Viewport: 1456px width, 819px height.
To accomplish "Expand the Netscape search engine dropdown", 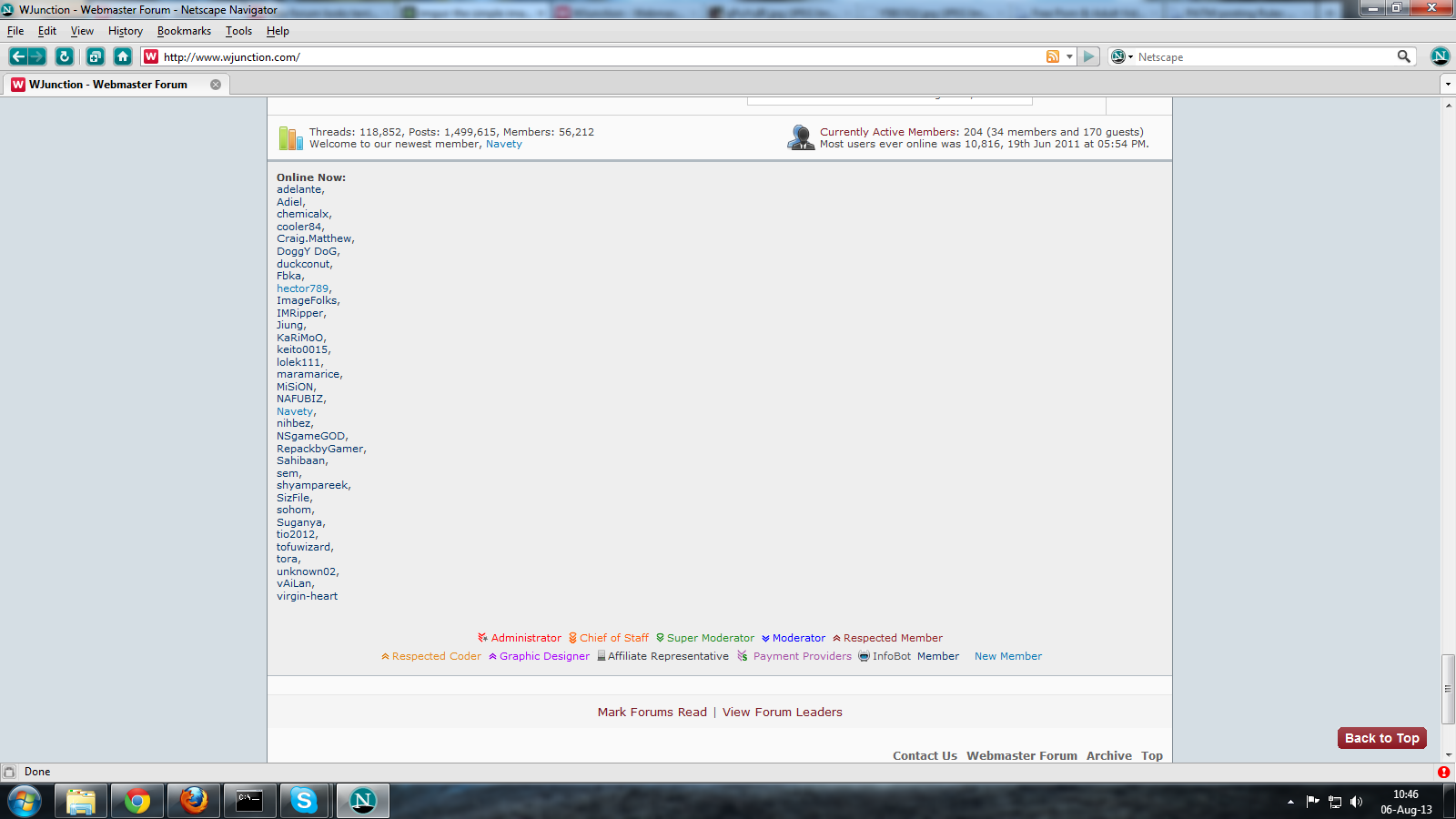I will click(x=1122, y=56).
